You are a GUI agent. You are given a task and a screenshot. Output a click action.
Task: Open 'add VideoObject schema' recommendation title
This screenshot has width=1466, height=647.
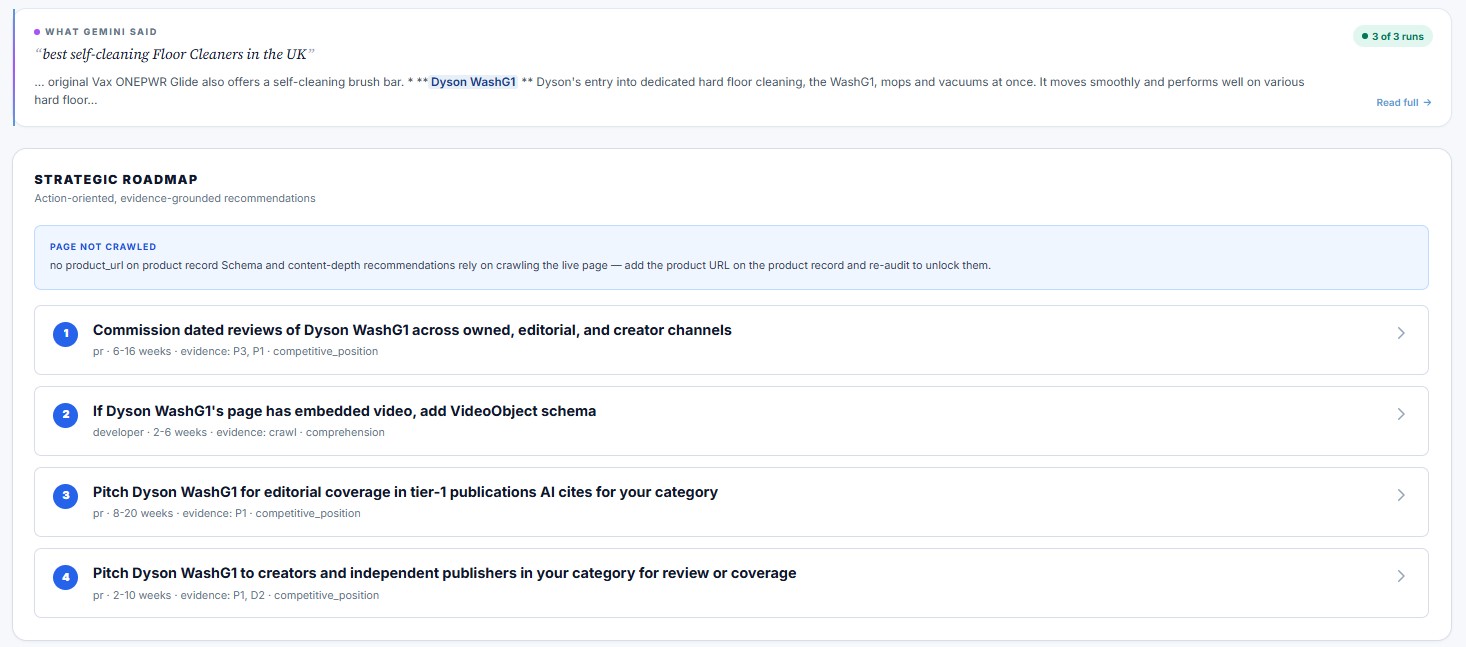coord(344,411)
